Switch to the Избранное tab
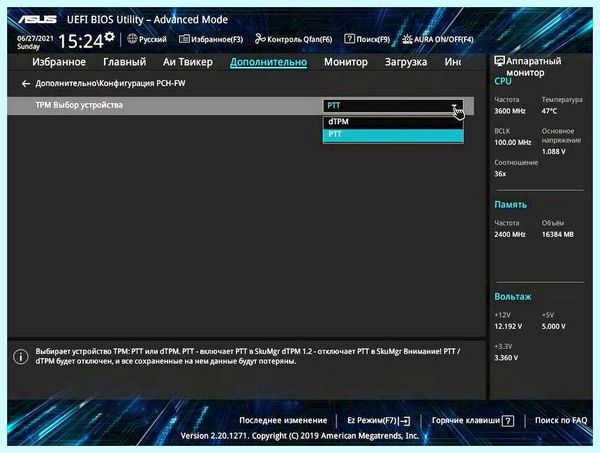This screenshot has width=600, height=453. click(x=59, y=62)
